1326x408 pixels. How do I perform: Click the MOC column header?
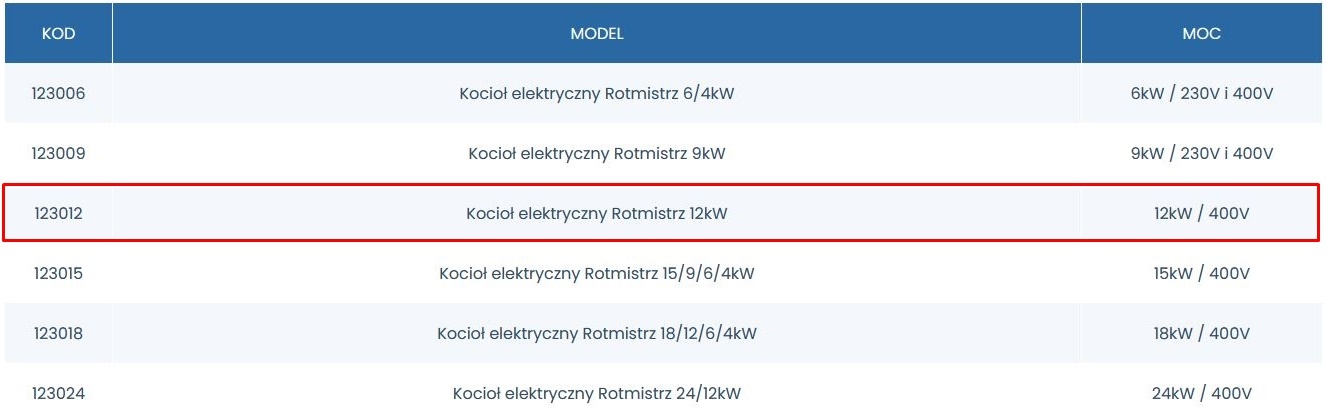coord(1201,34)
